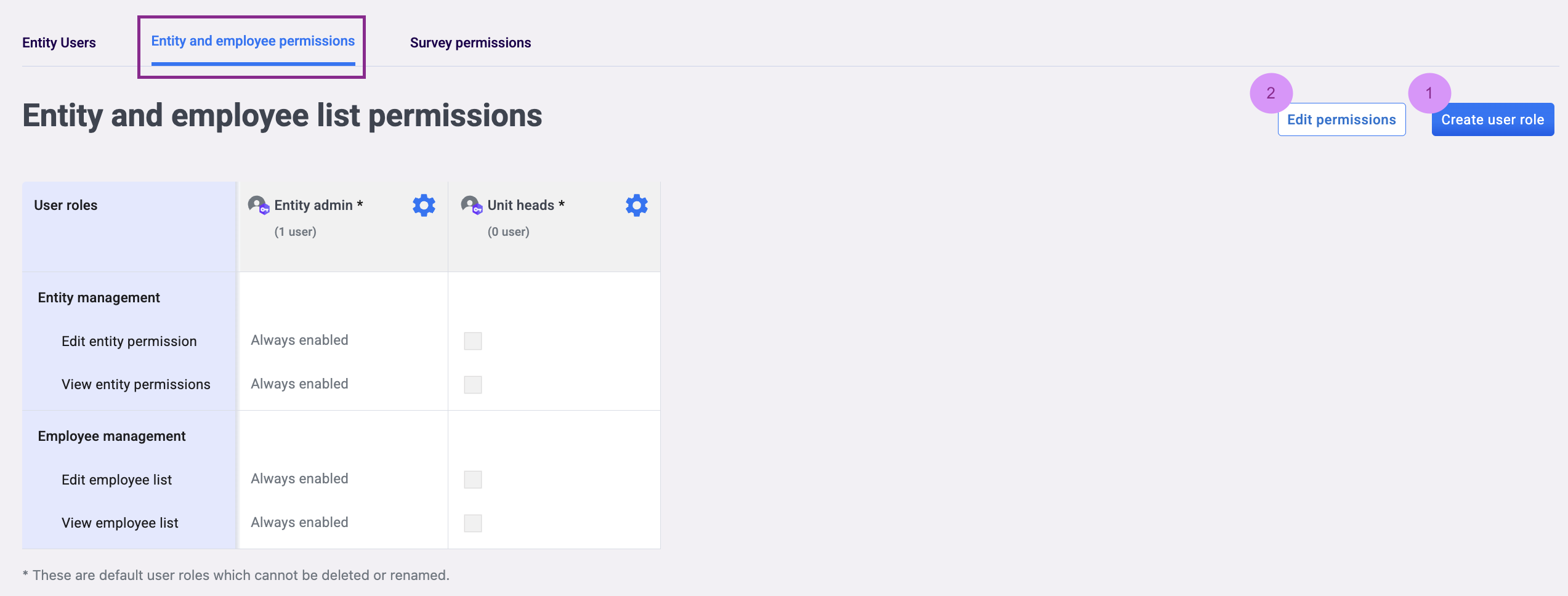Toggle Unit heads View entity permissions checkbox

(x=472, y=385)
